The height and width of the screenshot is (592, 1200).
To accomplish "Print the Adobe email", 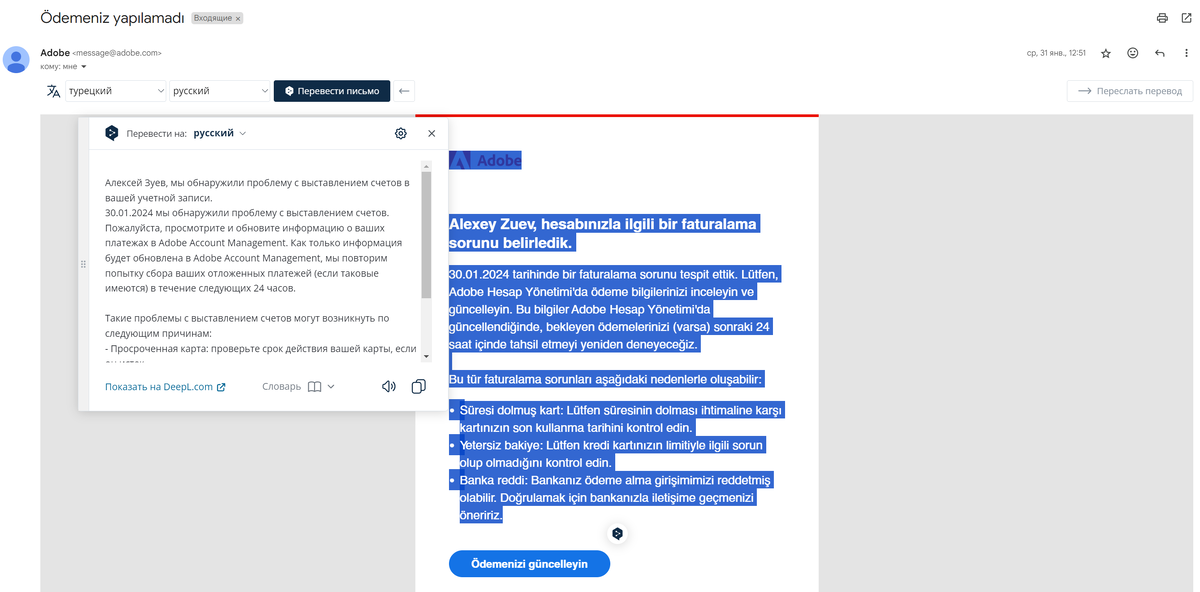I will (1161, 17).
